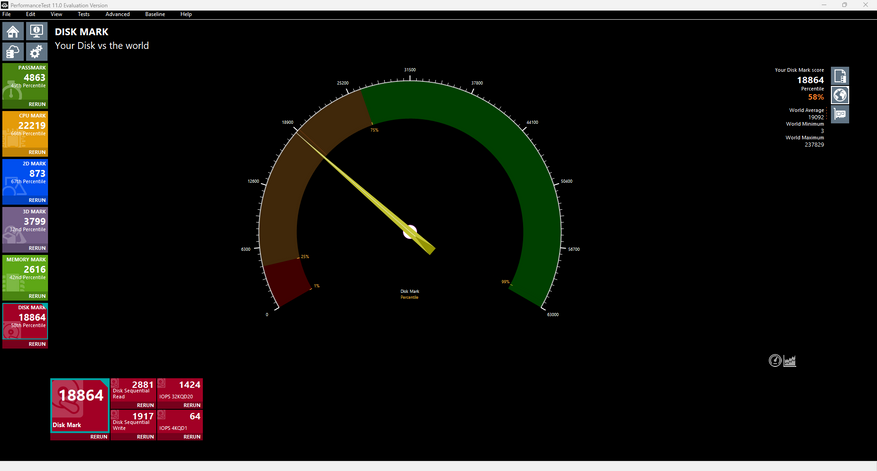Select the CPU Mark 22219 tile
The height and width of the screenshot is (471, 877).
tap(25, 130)
